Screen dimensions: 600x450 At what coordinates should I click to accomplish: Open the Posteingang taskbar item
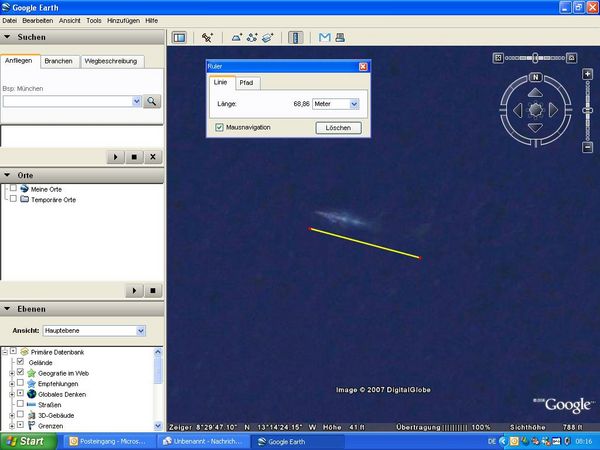[108, 442]
